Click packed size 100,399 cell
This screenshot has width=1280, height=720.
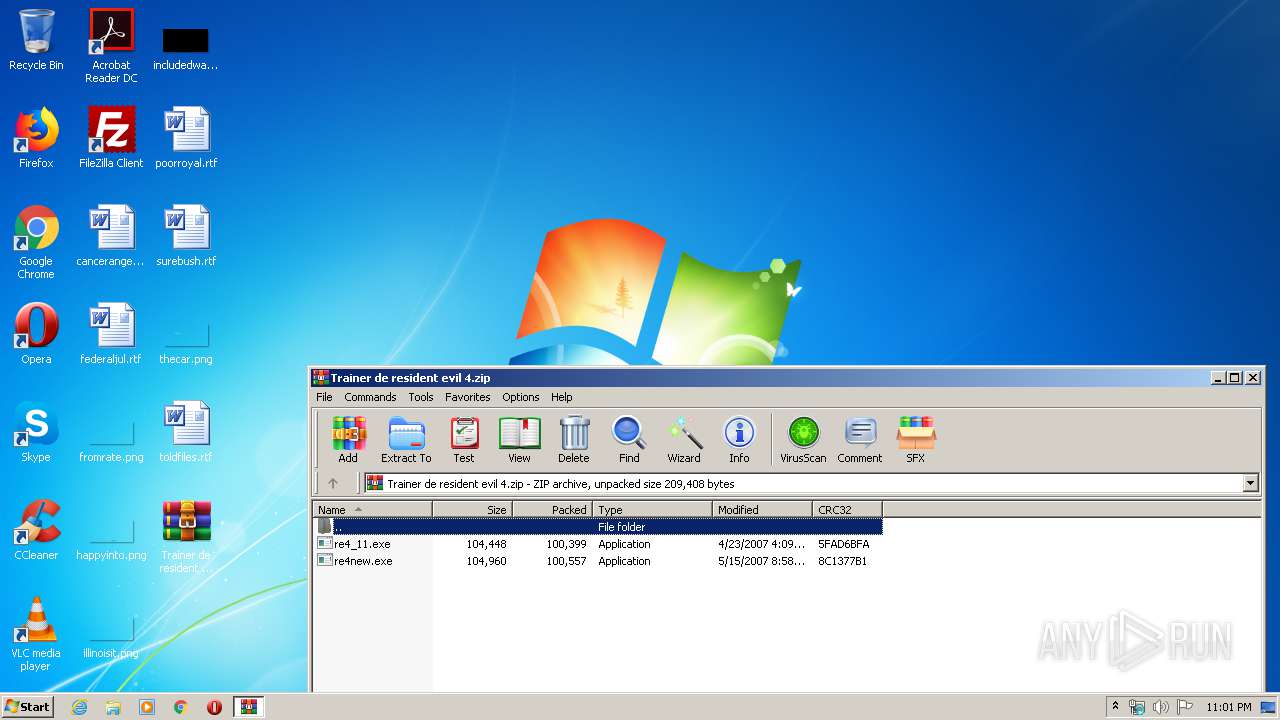click(x=565, y=544)
